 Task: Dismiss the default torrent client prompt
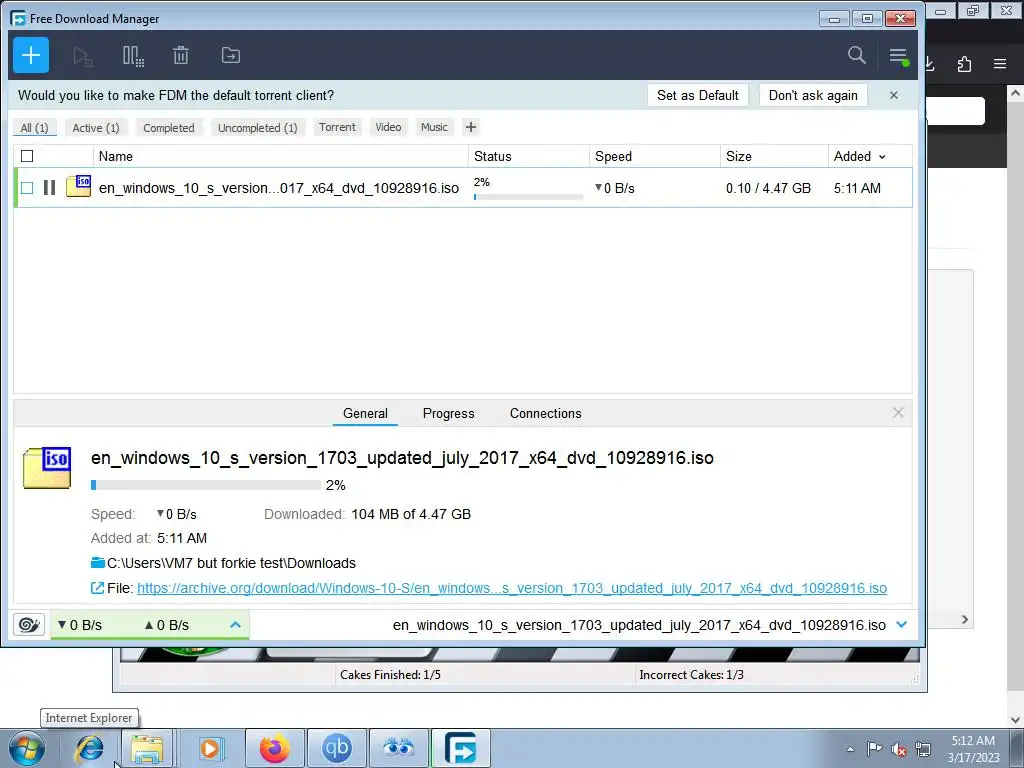coord(894,95)
